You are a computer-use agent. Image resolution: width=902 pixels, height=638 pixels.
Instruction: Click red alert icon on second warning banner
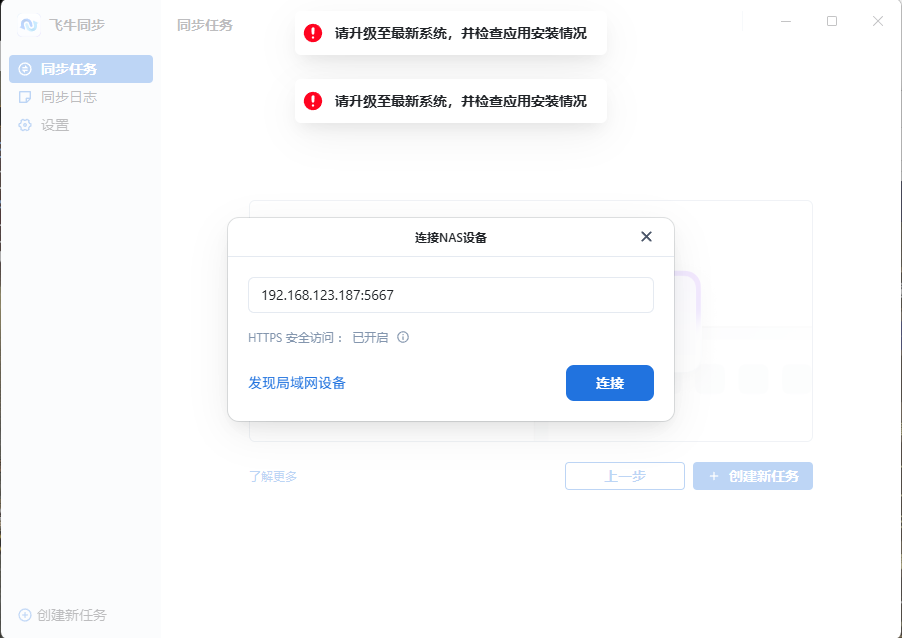point(311,101)
